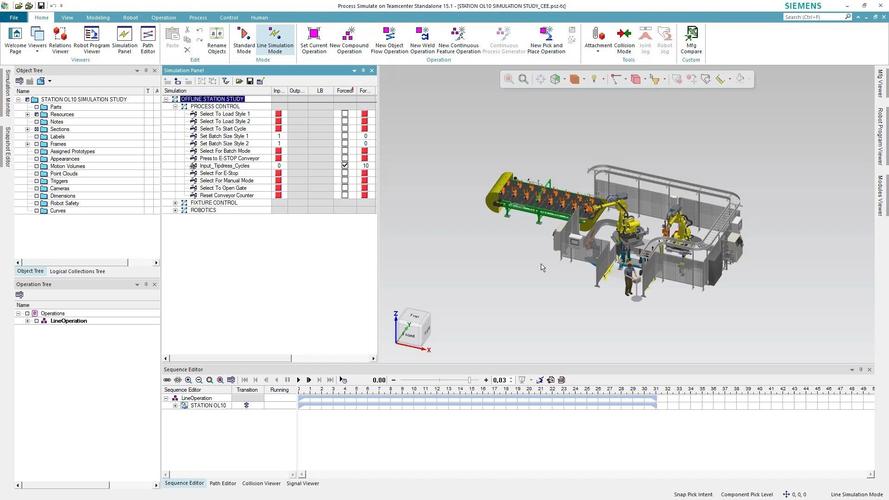Create a New Continuous Feature Operation
The height and width of the screenshot is (500, 889).
tap(458, 40)
